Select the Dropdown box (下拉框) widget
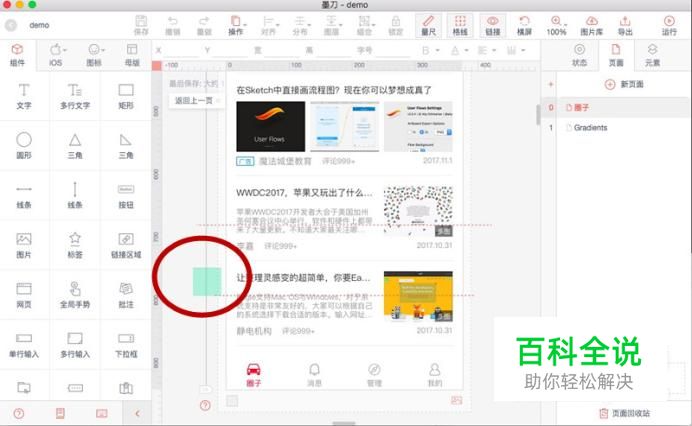The height and width of the screenshot is (426, 692). click(x=126, y=345)
